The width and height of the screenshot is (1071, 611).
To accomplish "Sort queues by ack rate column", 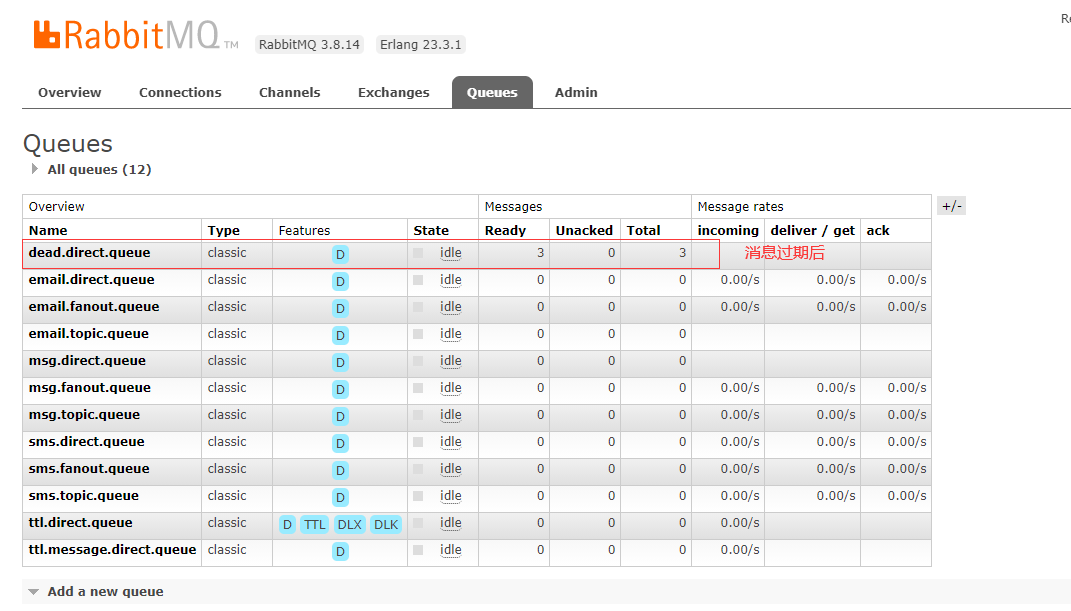I will pyautogui.click(x=878, y=231).
